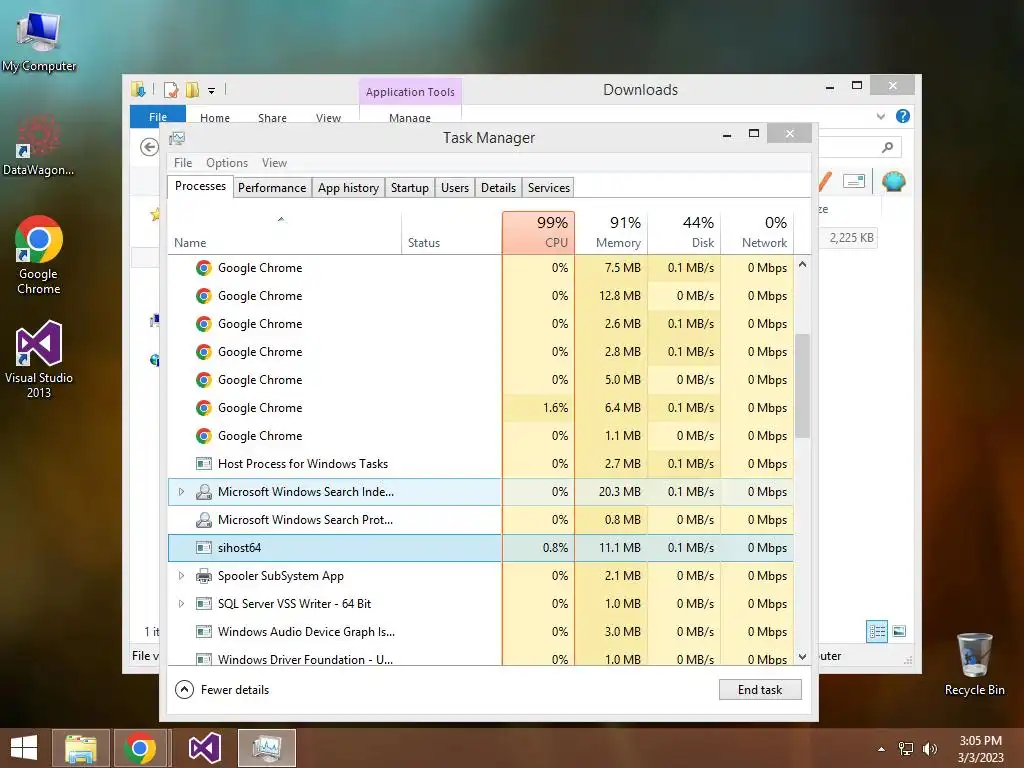
Task: Click the sihost64 process icon
Action: [x=204, y=548]
